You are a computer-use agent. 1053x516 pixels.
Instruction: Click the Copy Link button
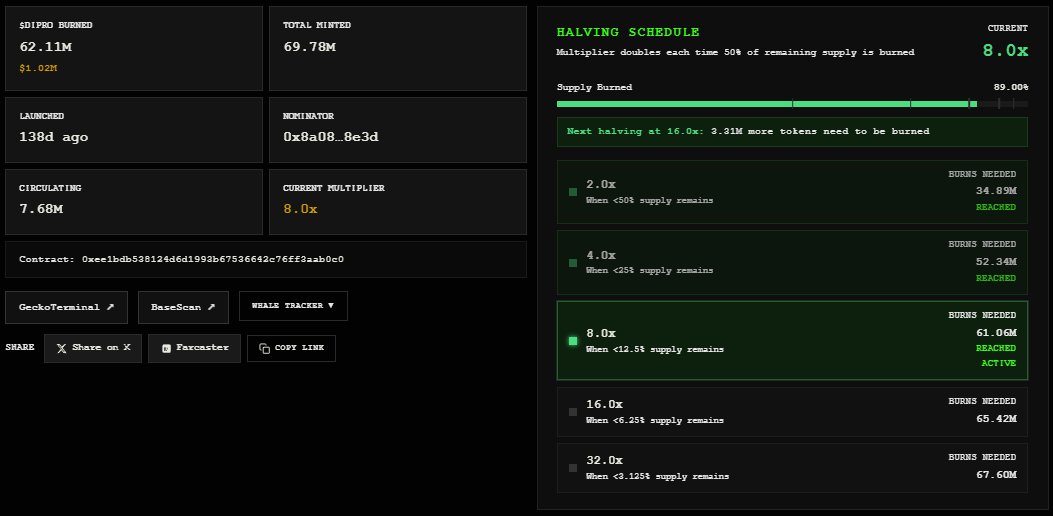(x=291, y=348)
